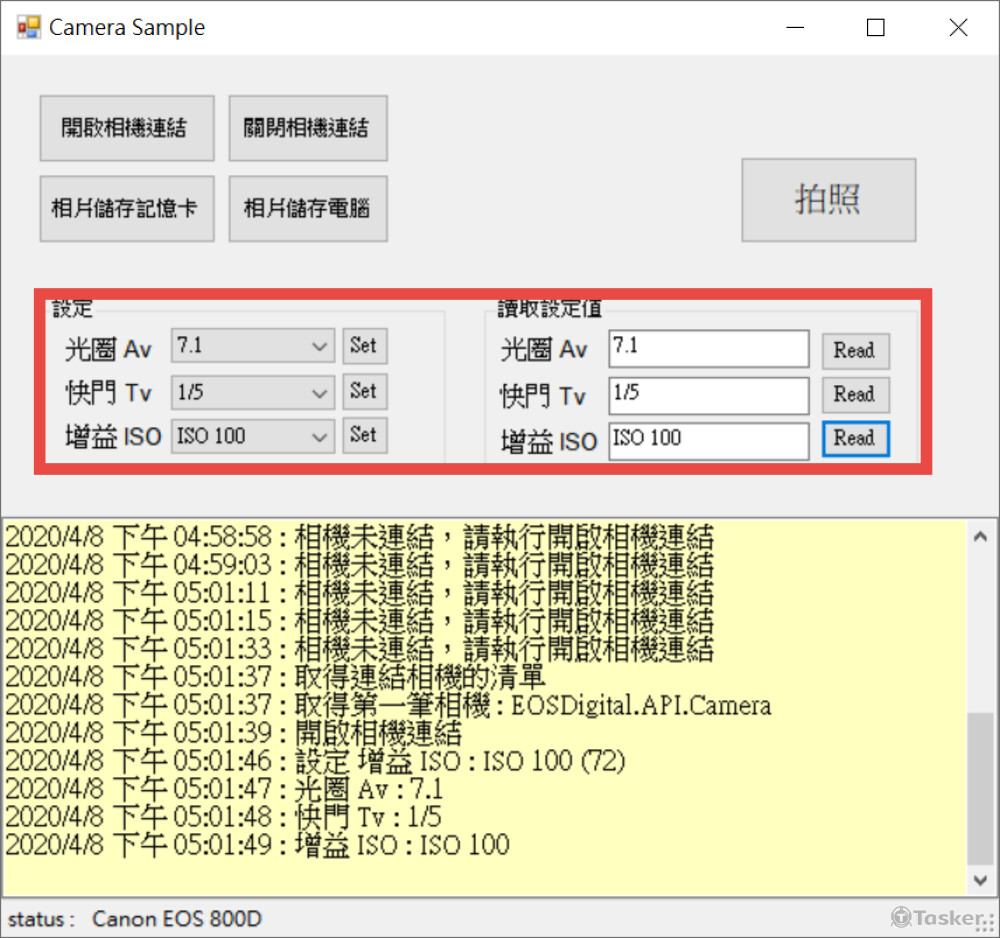Open the 增益 ISO dropdown showing ISO 100
The width and height of the screenshot is (1000, 938).
click(253, 436)
